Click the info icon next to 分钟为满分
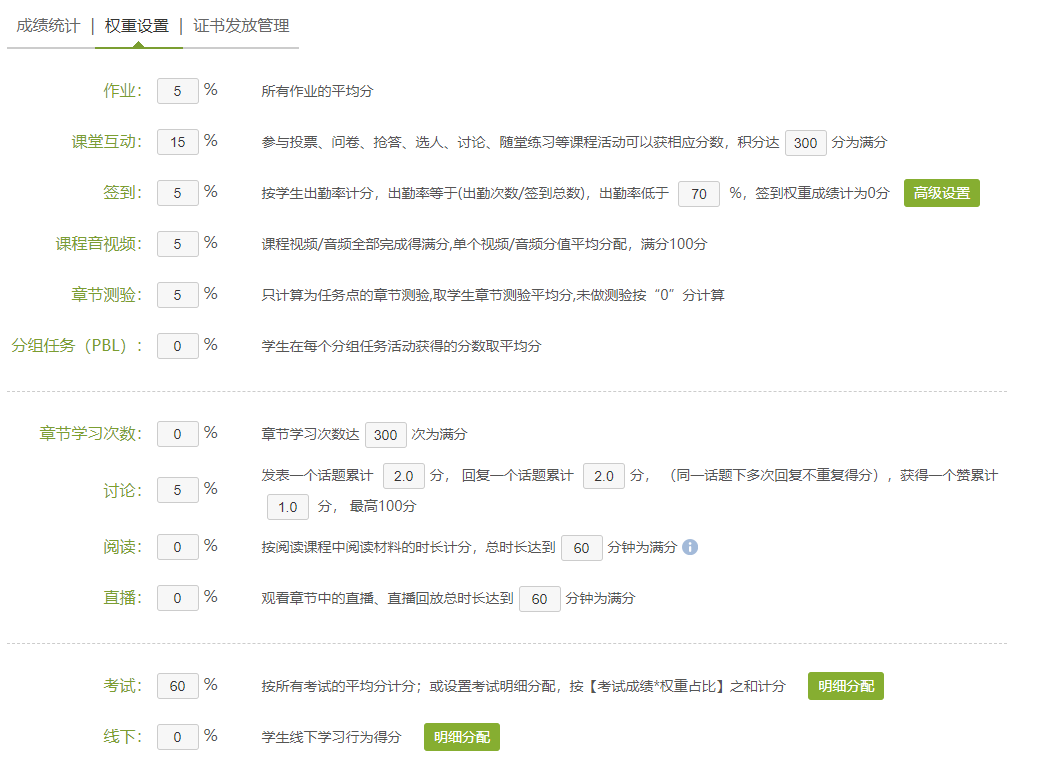Image resolution: width=1047 pixels, height=771 pixels. pos(690,547)
